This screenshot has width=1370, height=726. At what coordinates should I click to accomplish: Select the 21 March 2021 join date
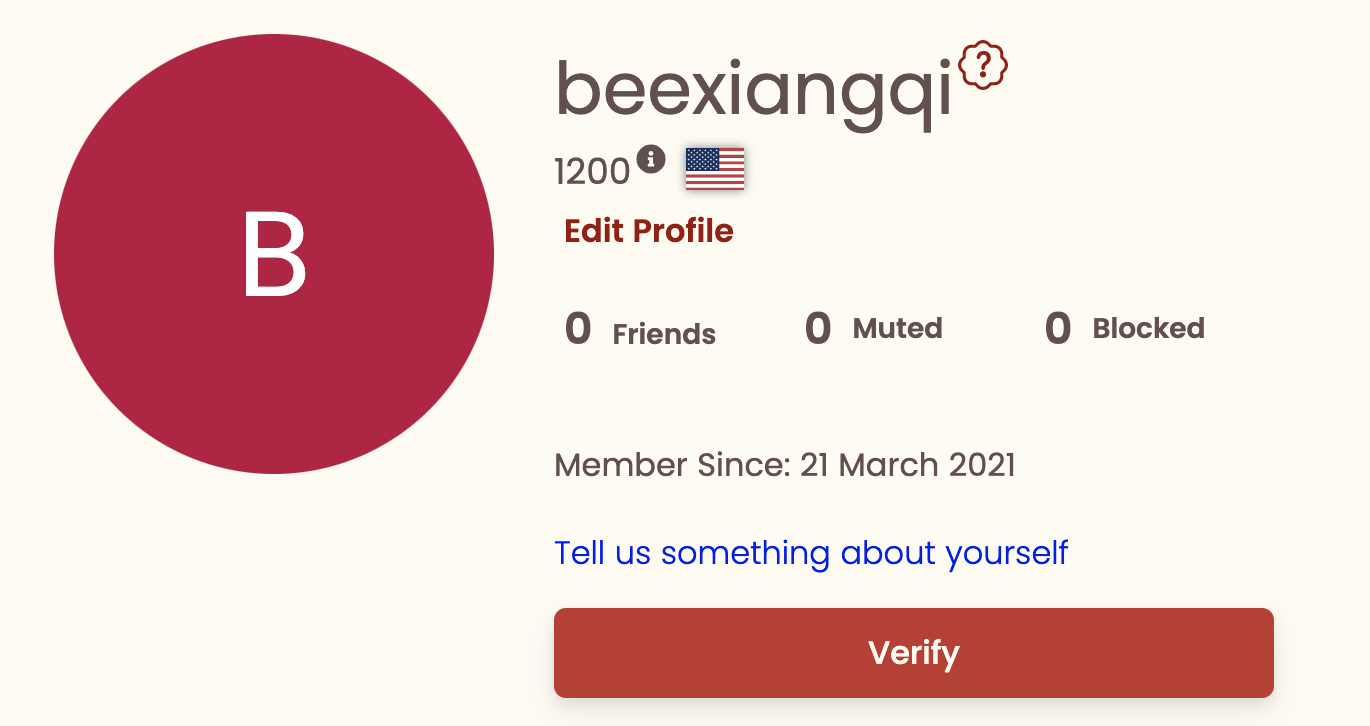908,465
